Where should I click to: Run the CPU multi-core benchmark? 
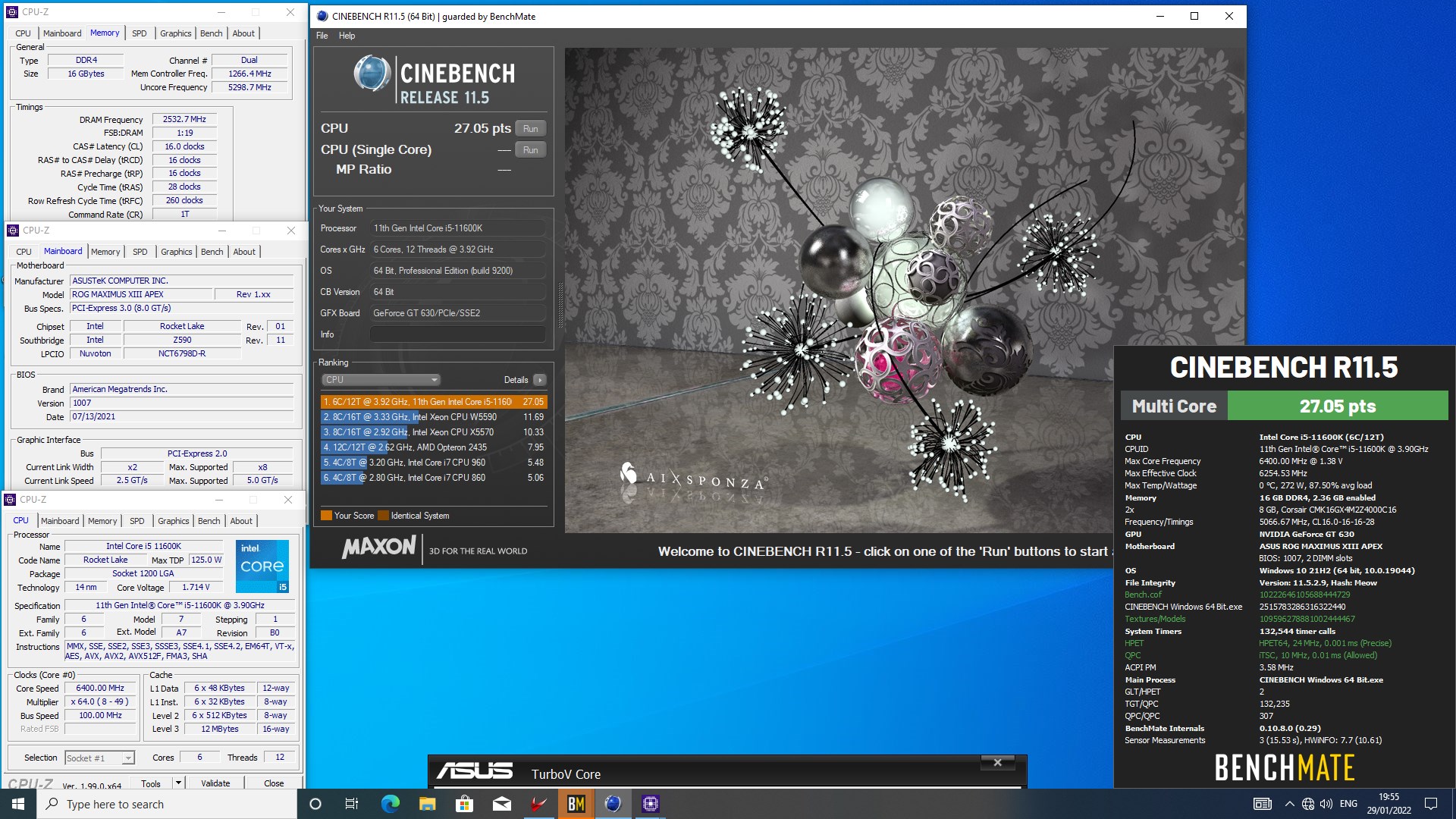coord(531,129)
